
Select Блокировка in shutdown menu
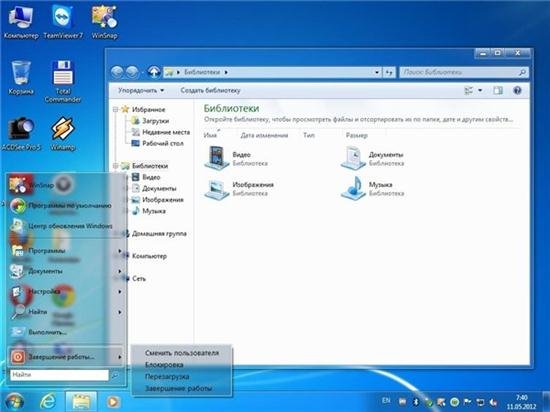(164, 365)
